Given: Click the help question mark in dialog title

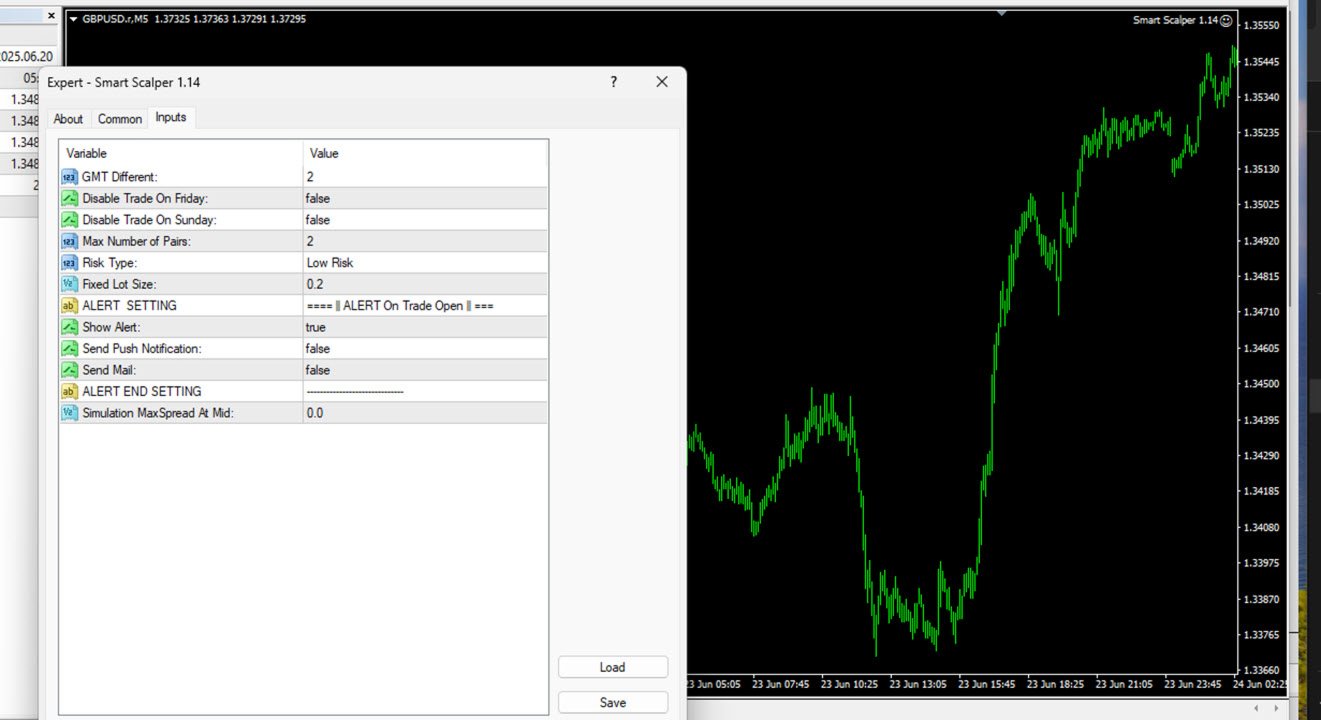Looking at the screenshot, I should pos(614,82).
